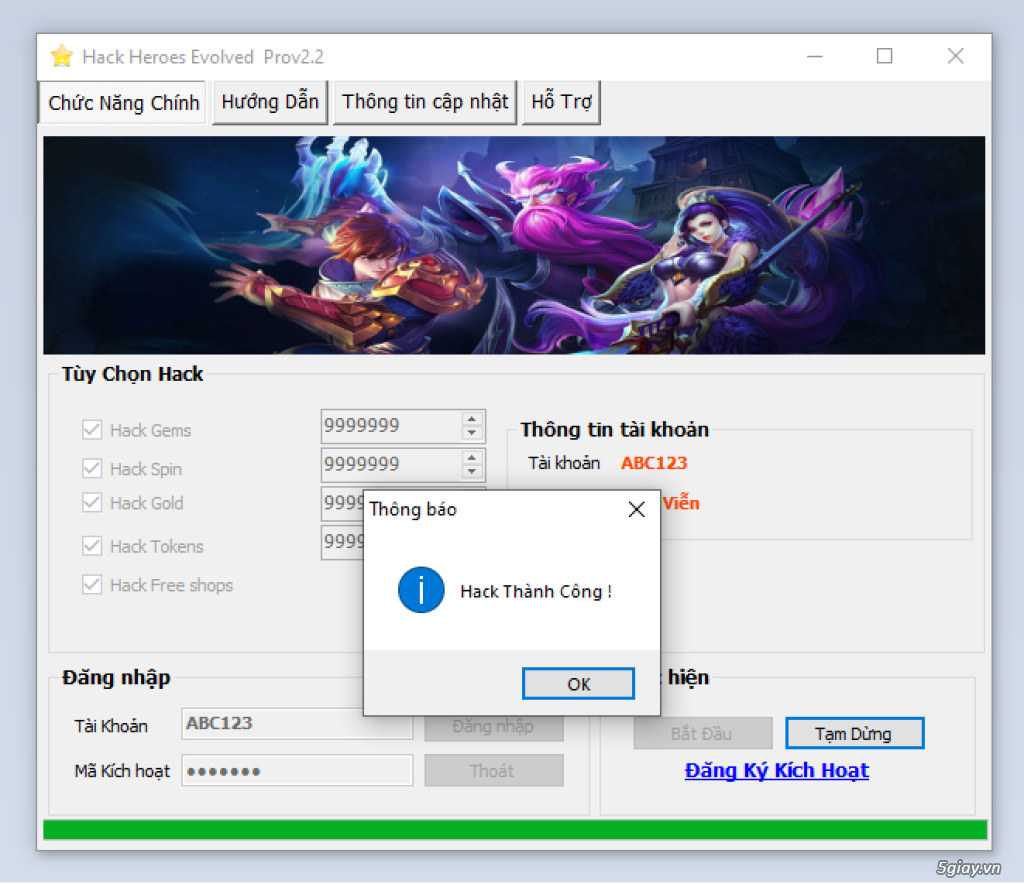Increase the Gems value with the up arrow

[471, 419]
